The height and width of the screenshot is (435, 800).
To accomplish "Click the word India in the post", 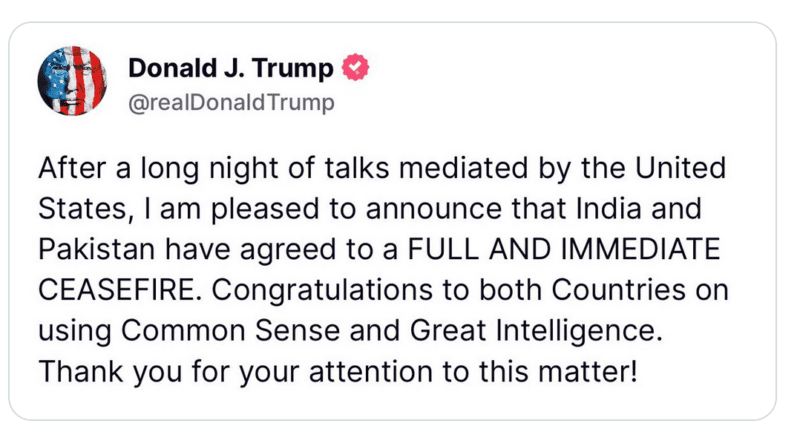I will click(x=608, y=209).
